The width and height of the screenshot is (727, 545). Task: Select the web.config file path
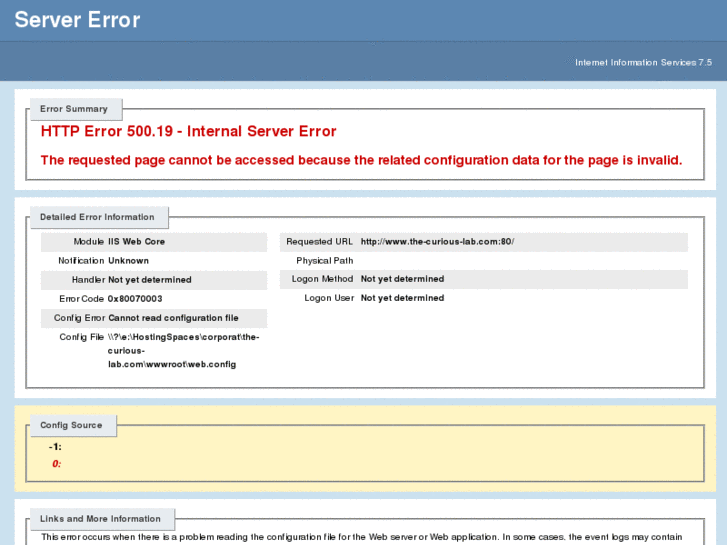tap(184, 351)
